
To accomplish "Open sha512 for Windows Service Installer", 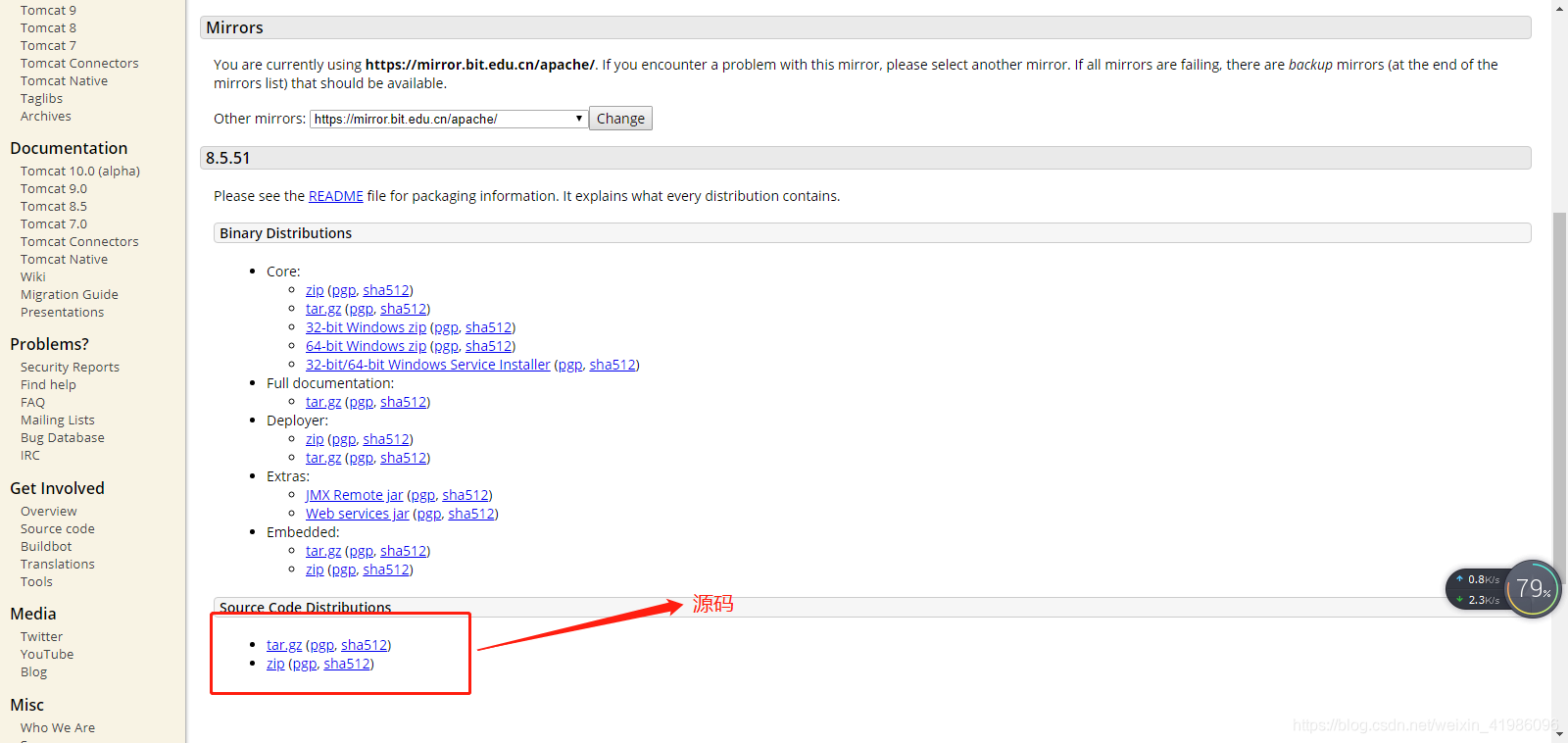I will pos(612,365).
